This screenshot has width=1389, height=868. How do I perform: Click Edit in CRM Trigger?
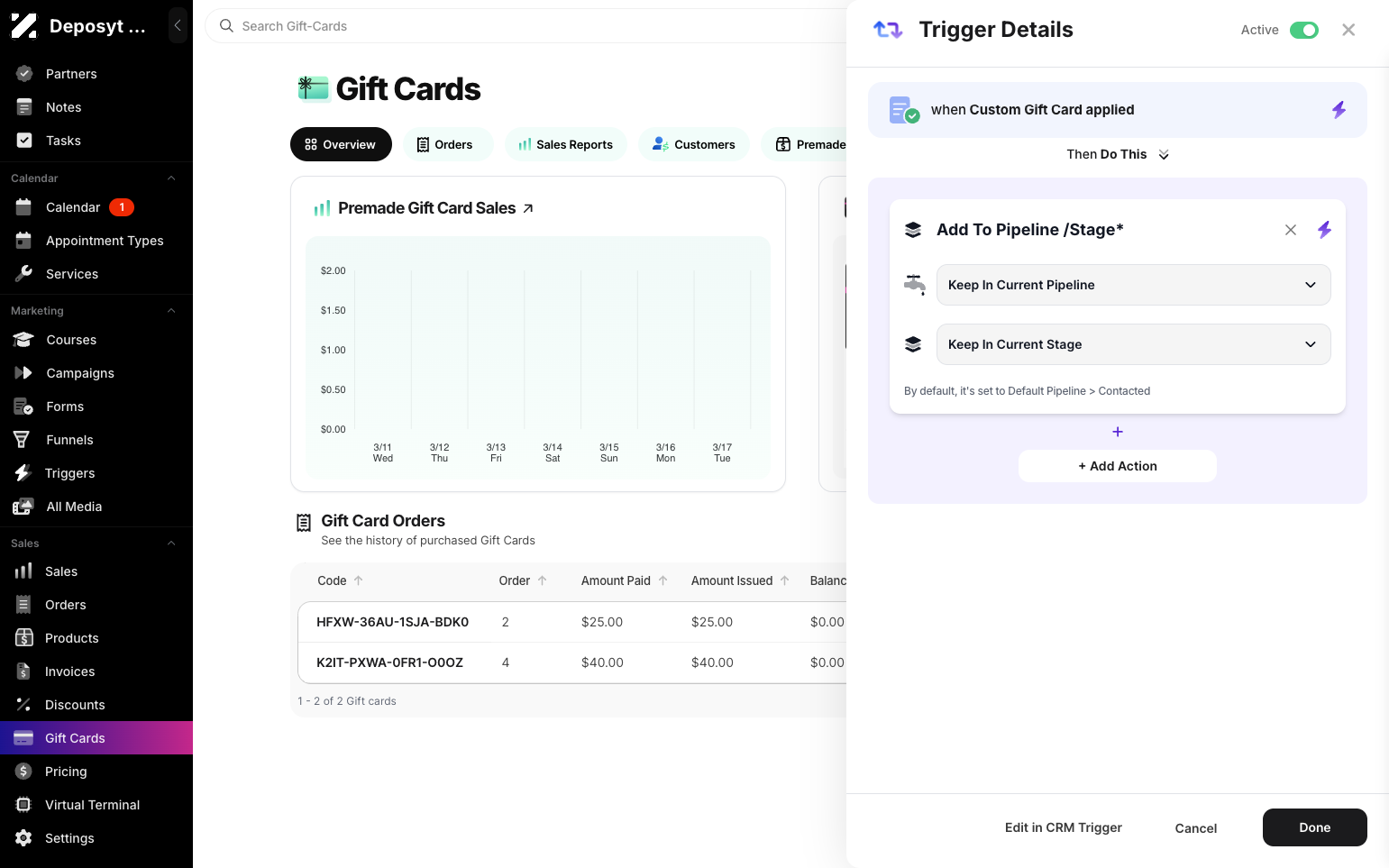[x=1064, y=827]
